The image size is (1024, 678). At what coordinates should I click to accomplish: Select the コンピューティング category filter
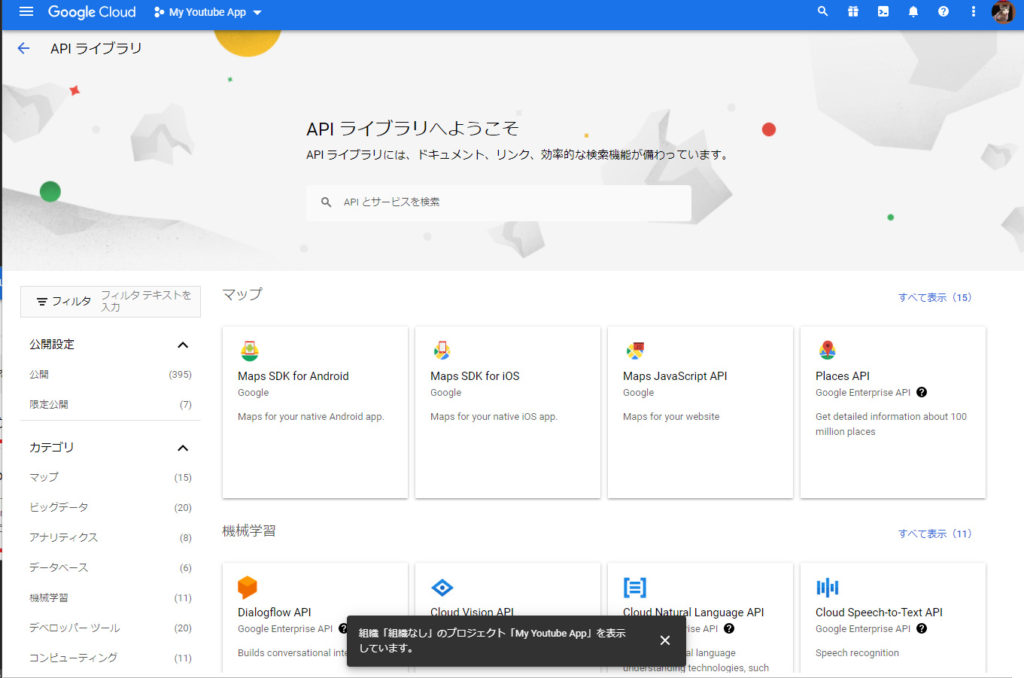click(110, 658)
